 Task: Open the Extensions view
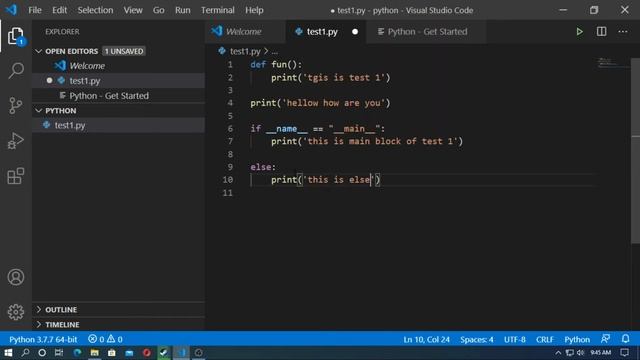16,176
